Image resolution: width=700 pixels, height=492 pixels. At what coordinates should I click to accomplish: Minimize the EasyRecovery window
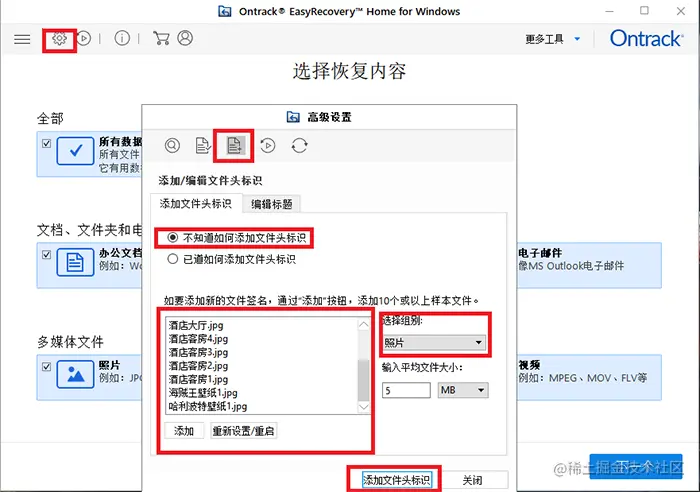click(x=609, y=11)
